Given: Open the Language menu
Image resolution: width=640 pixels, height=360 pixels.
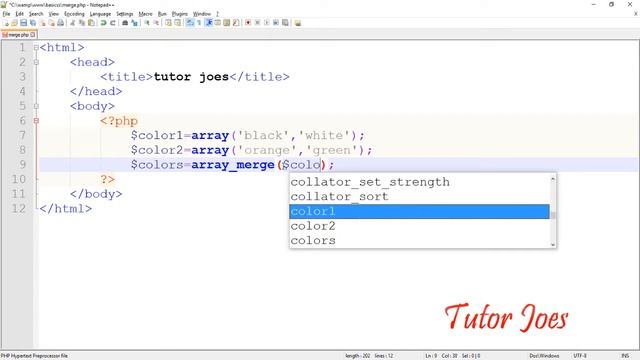Looking at the screenshot, I should (100, 14).
